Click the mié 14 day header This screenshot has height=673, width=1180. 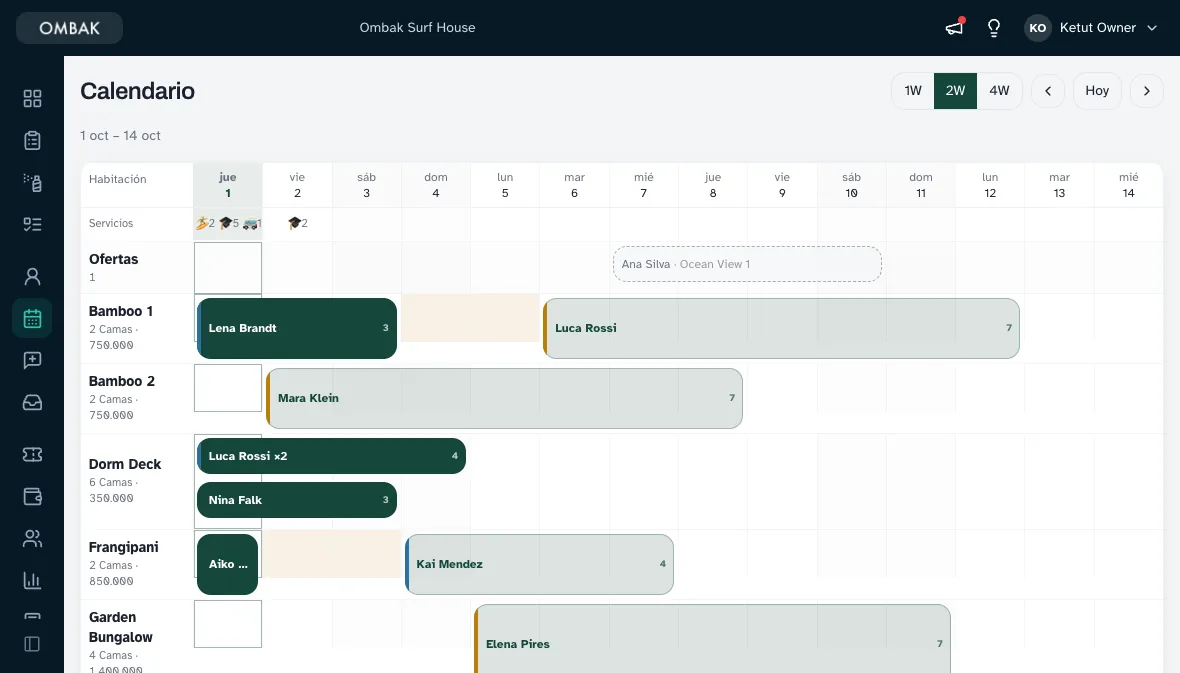[1128, 185]
